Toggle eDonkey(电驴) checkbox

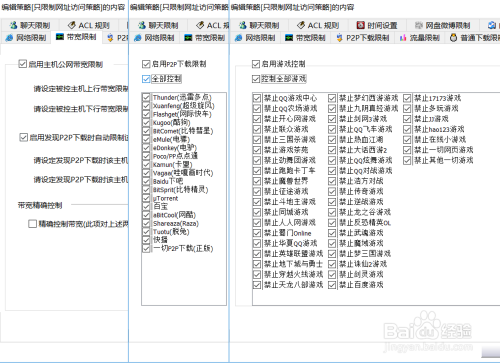pyautogui.click(x=146, y=148)
